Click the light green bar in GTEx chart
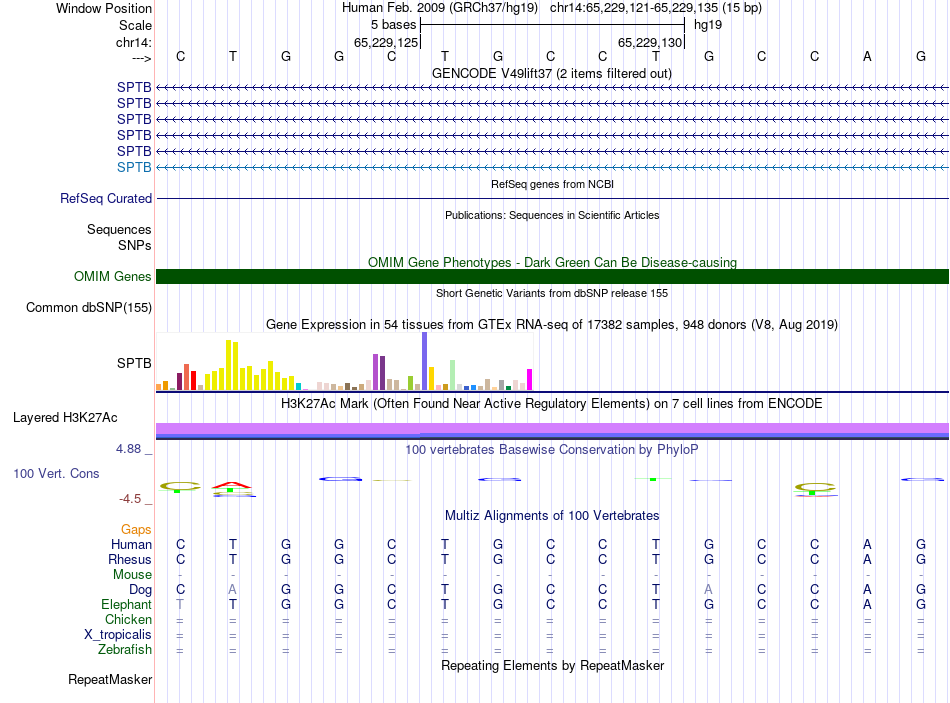Screen dimensions: 950x703 (x=453, y=375)
